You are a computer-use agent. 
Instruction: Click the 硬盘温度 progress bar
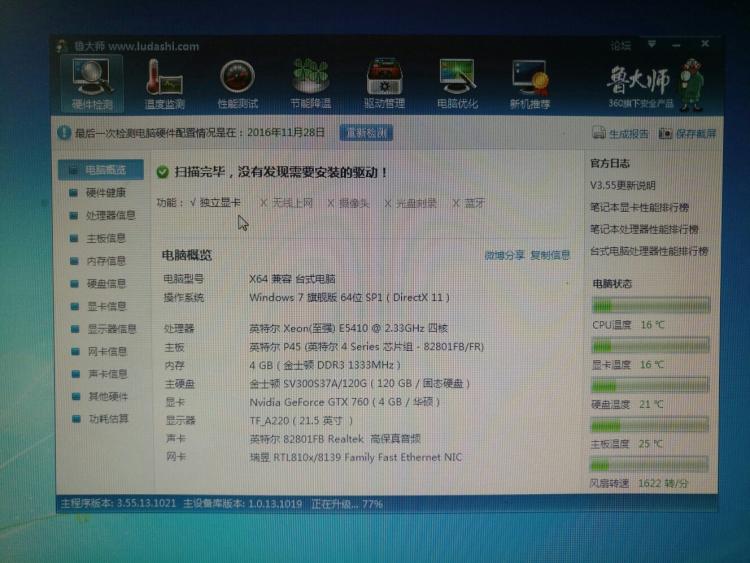pos(650,385)
